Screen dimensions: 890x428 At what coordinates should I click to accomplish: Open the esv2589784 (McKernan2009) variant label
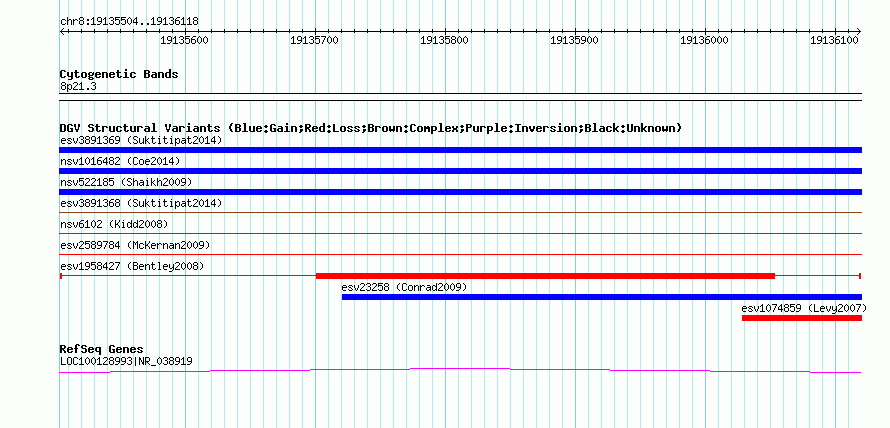135,245
